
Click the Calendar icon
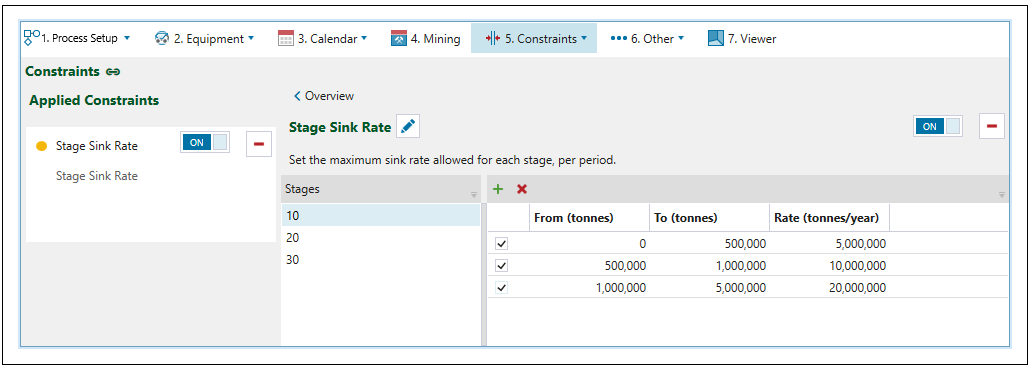pyautogui.click(x=286, y=39)
